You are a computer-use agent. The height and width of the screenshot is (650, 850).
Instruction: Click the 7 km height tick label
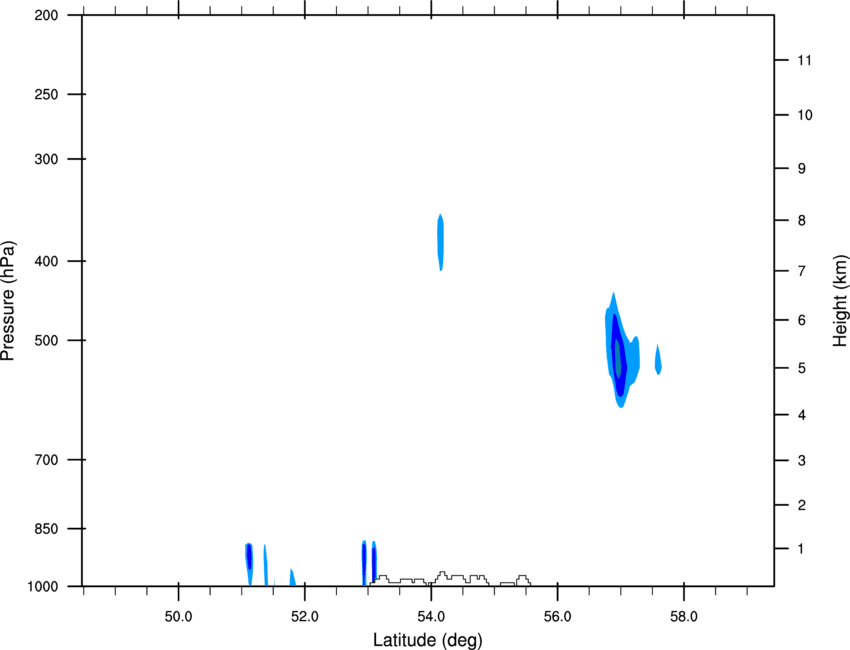tap(802, 271)
